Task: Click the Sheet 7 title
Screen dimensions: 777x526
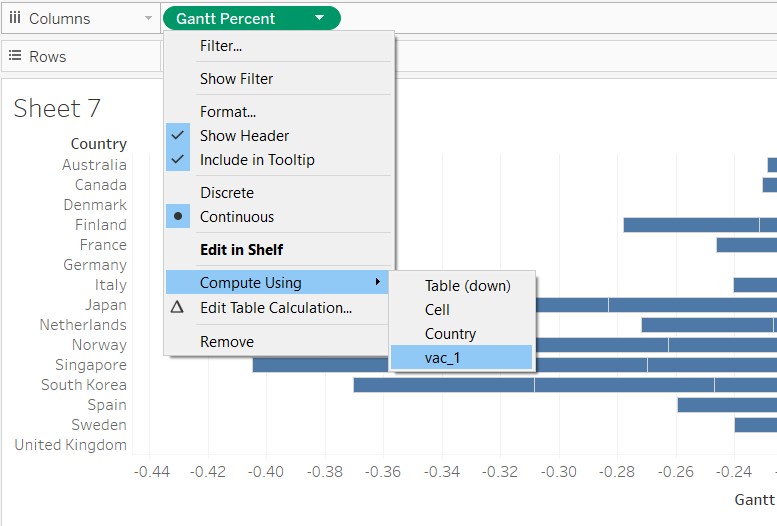Action: pyautogui.click(x=57, y=109)
